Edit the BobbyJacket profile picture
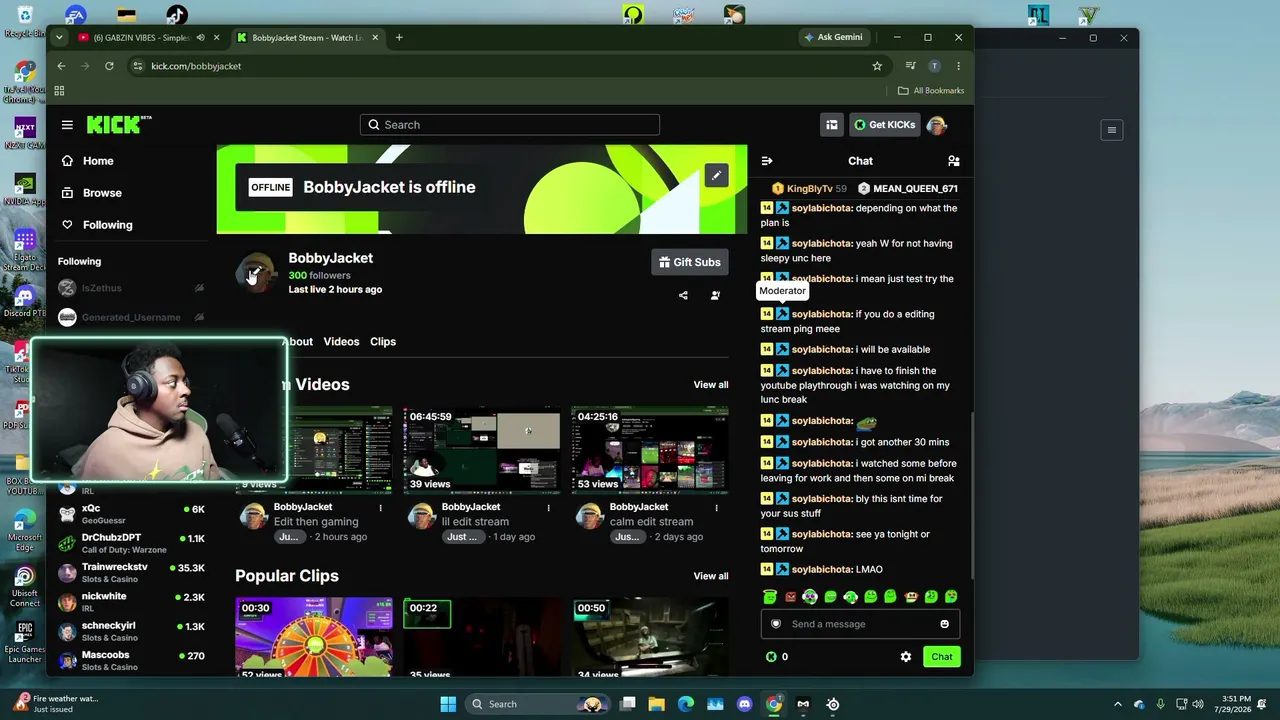Screen dimensions: 1280x720 click(x=254, y=273)
